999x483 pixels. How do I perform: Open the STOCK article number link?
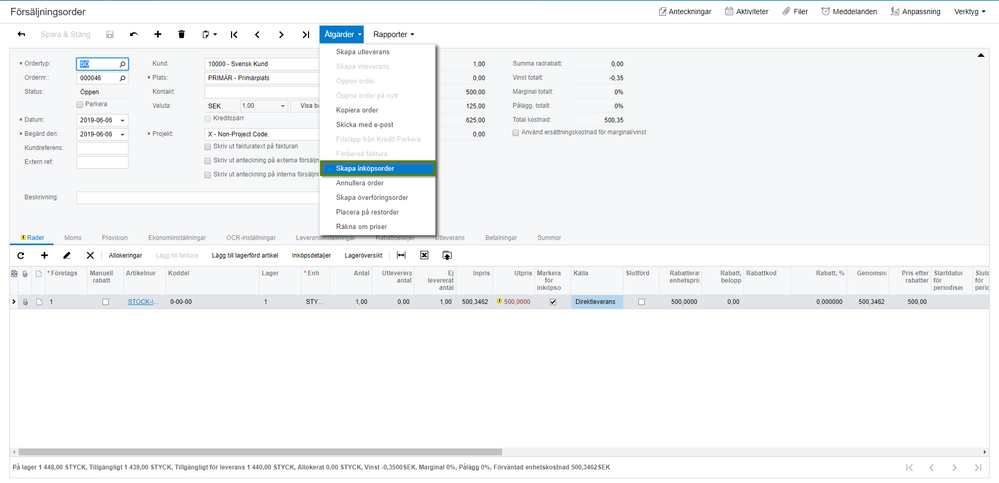click(x=143, y=302)
